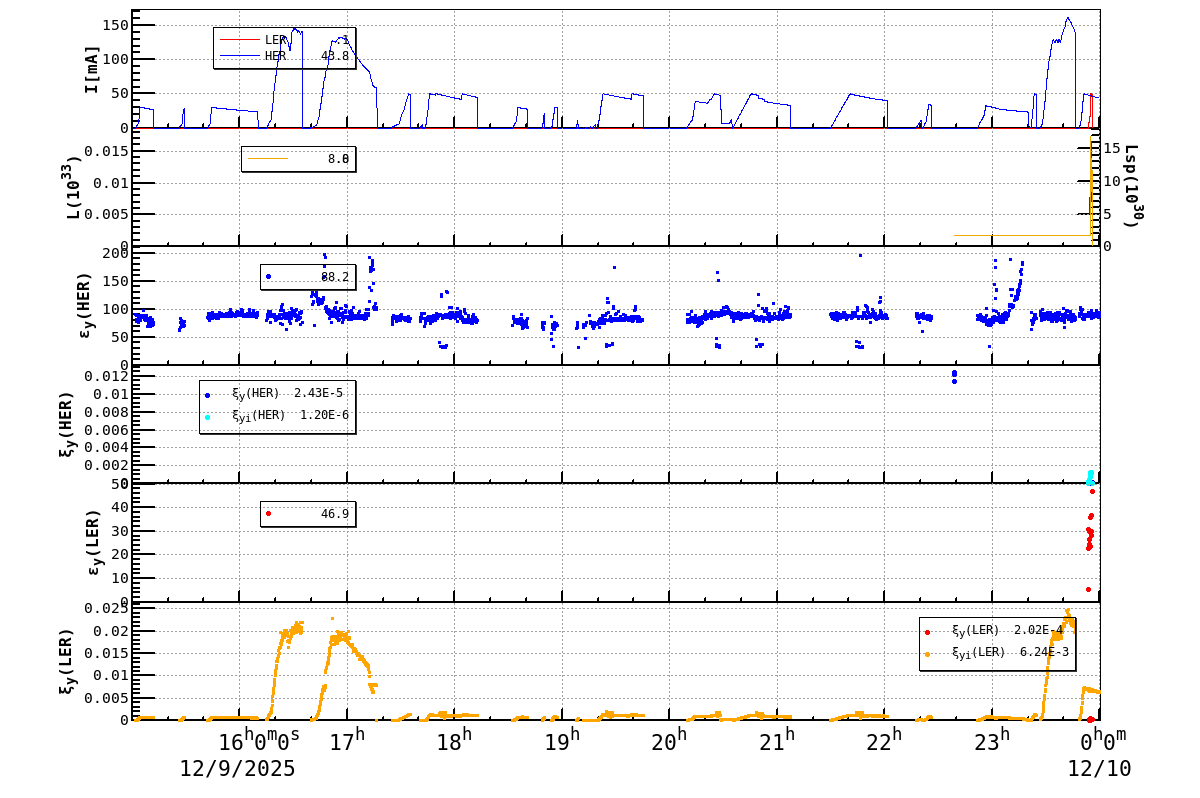This screenshot has width=1200, height=798.
Task: Click the cyan ξyi(HER) data points
Action: click(x=1090, y=477)
